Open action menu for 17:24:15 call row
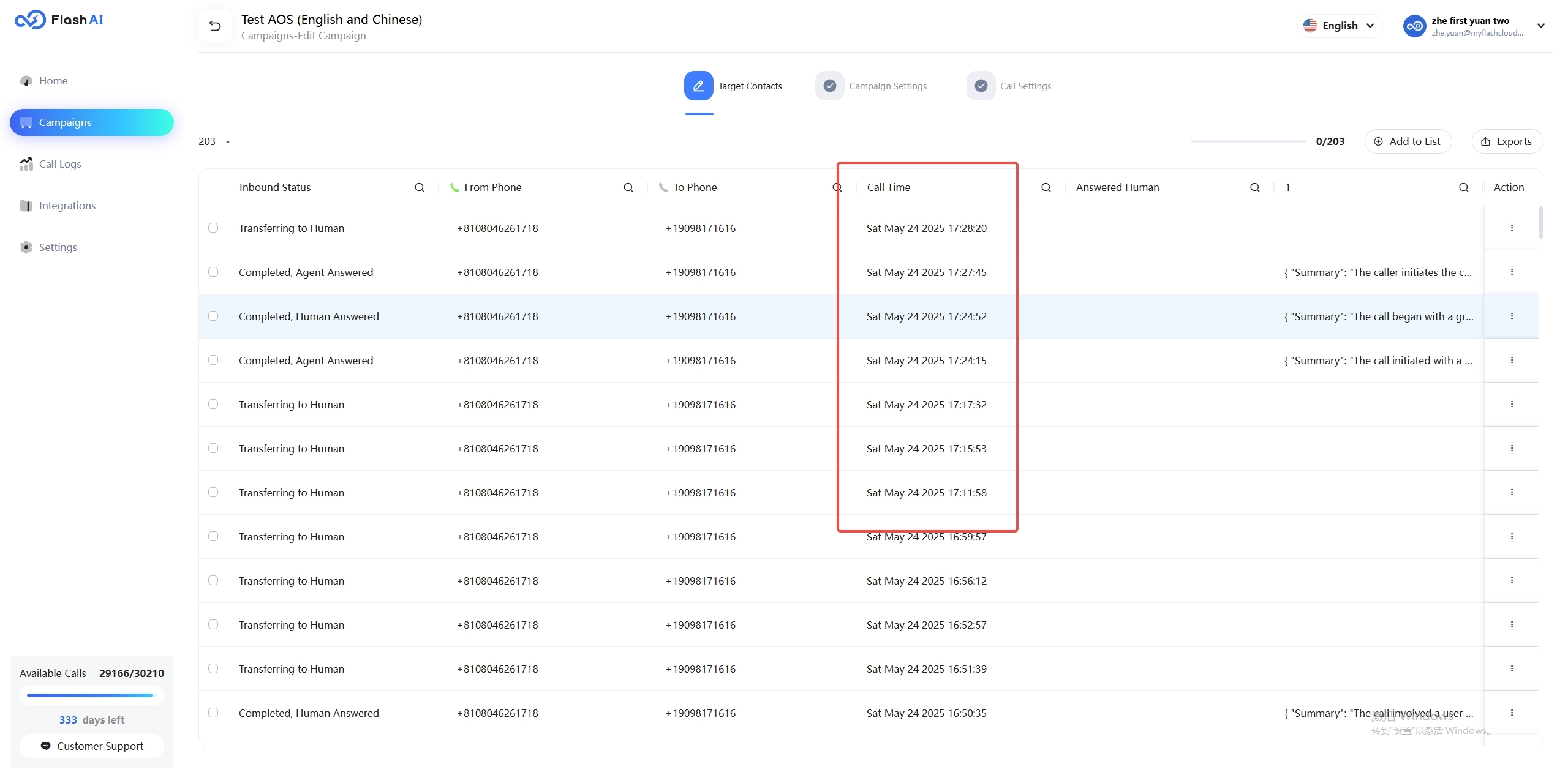The image size is (1568, 778). (x=1512, y=360)
